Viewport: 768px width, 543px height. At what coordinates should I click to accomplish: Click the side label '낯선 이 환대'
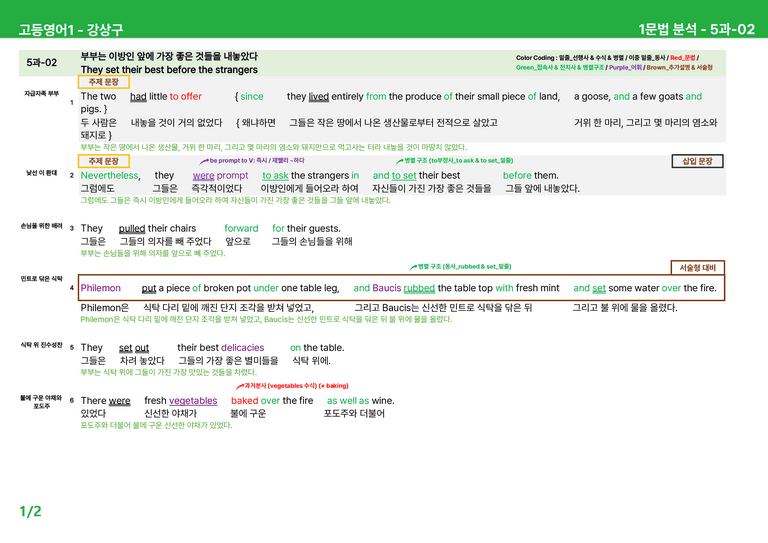coord(42,173)
